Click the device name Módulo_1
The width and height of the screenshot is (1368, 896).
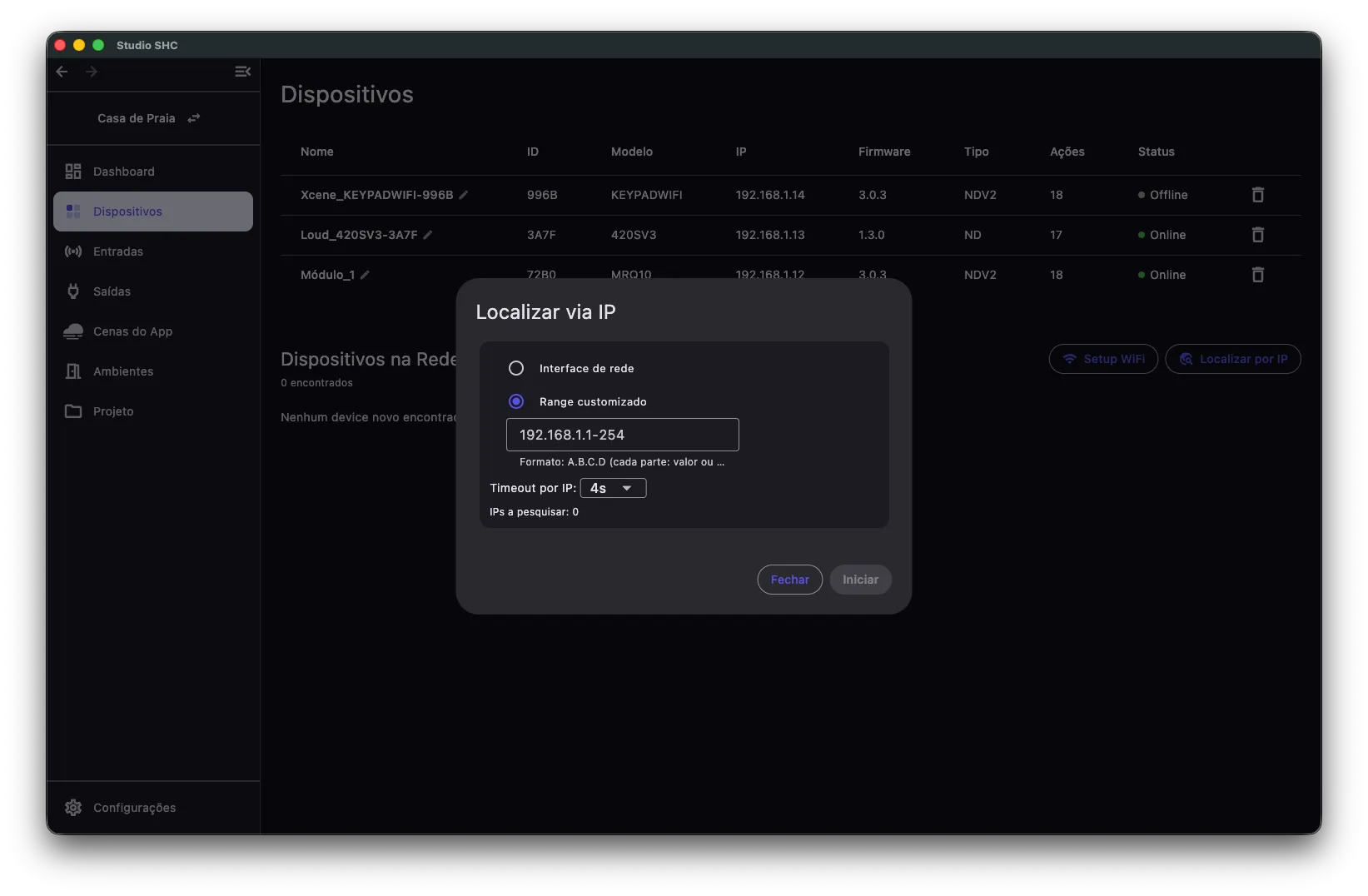[x=327, y=275]
